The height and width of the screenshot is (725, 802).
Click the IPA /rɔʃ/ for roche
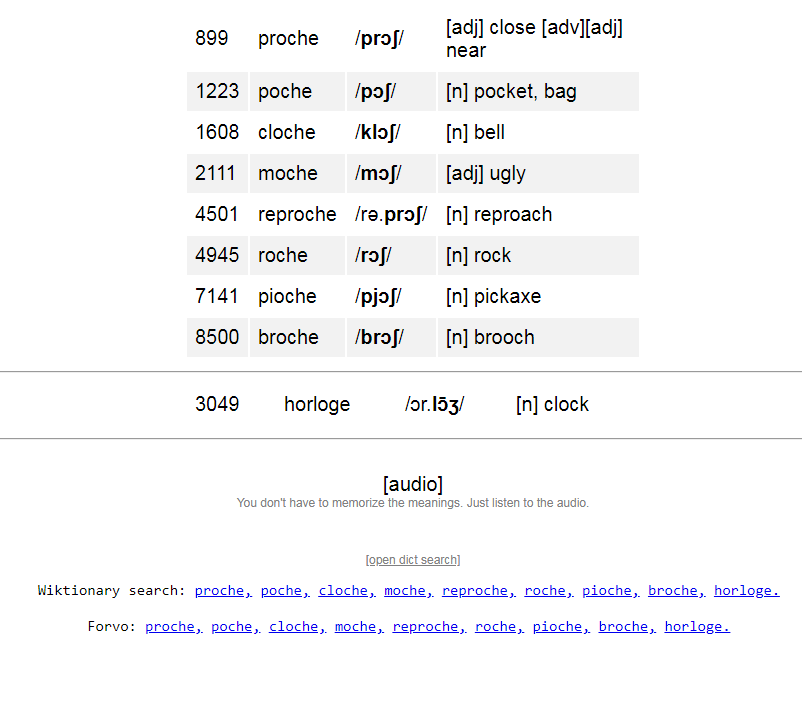373,255
